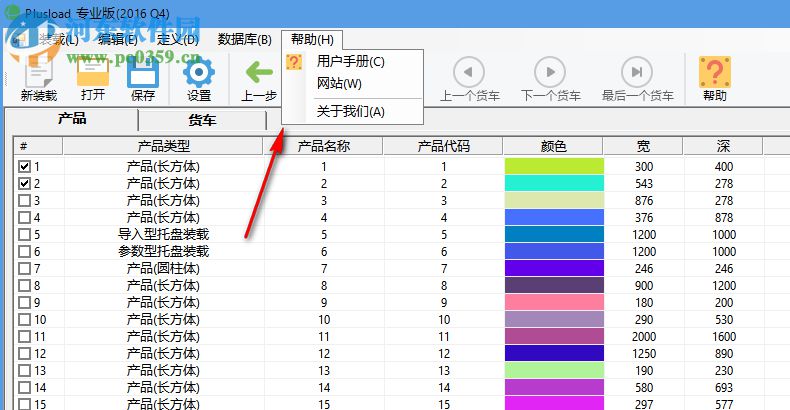Click width value 190 in row 13
The width and height of the screenshot is (790, 410).
[644, 371]
